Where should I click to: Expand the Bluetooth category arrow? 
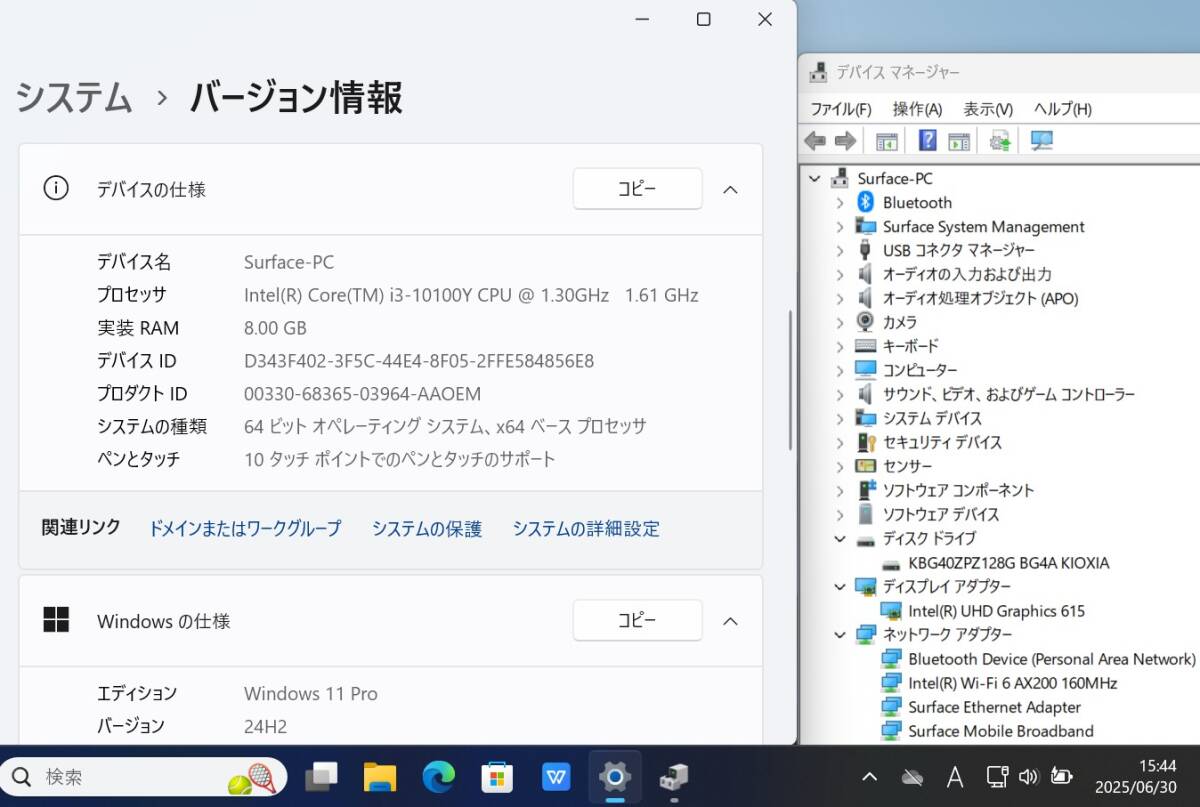point(840,203)
